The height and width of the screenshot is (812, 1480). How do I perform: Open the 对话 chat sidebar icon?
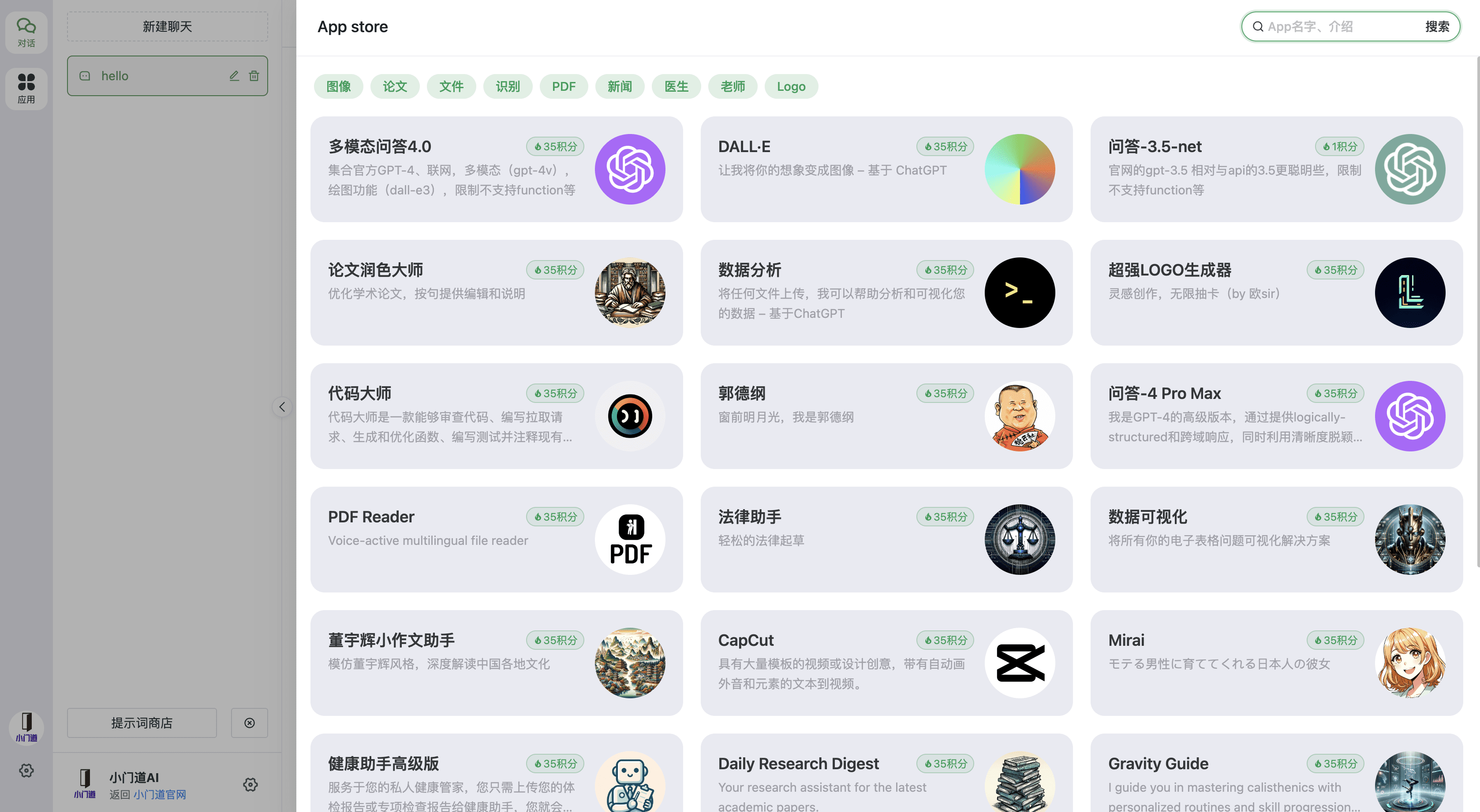(26, 32)
